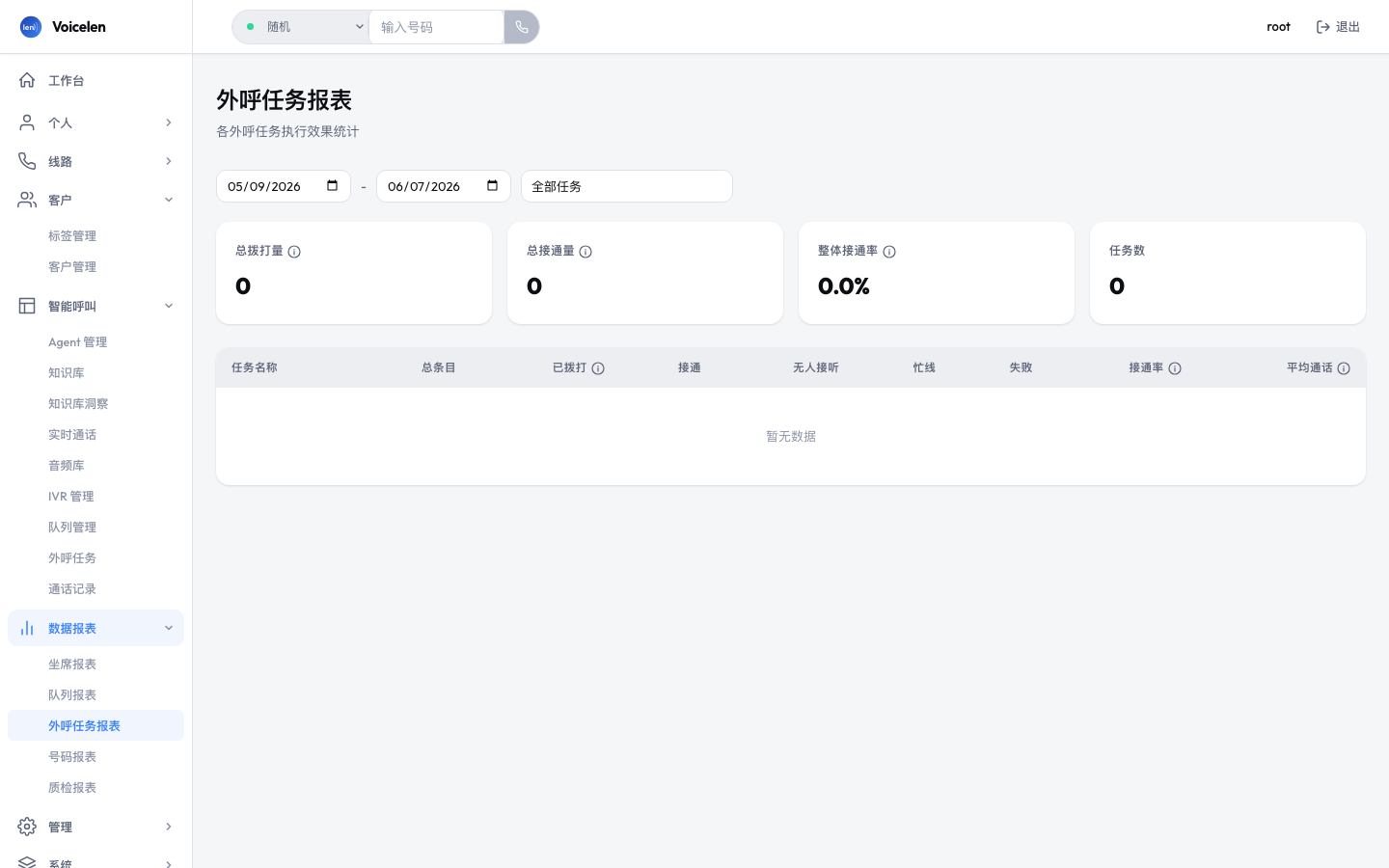This screenshot has height=868, width=1389.
Task: Click the 管理 gear icon
Action: [x=27, y=827]
